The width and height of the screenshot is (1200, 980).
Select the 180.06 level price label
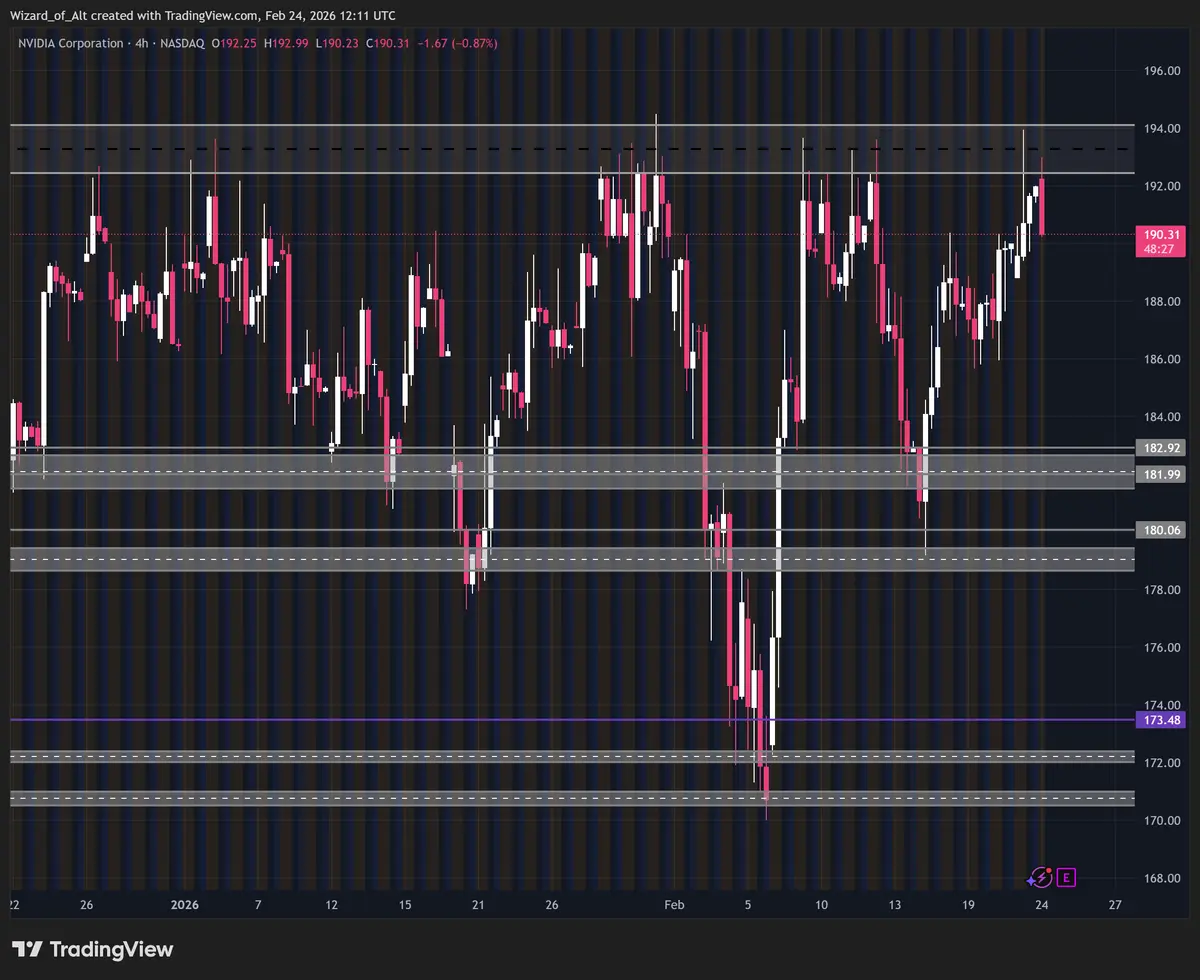coord(1159,530)
